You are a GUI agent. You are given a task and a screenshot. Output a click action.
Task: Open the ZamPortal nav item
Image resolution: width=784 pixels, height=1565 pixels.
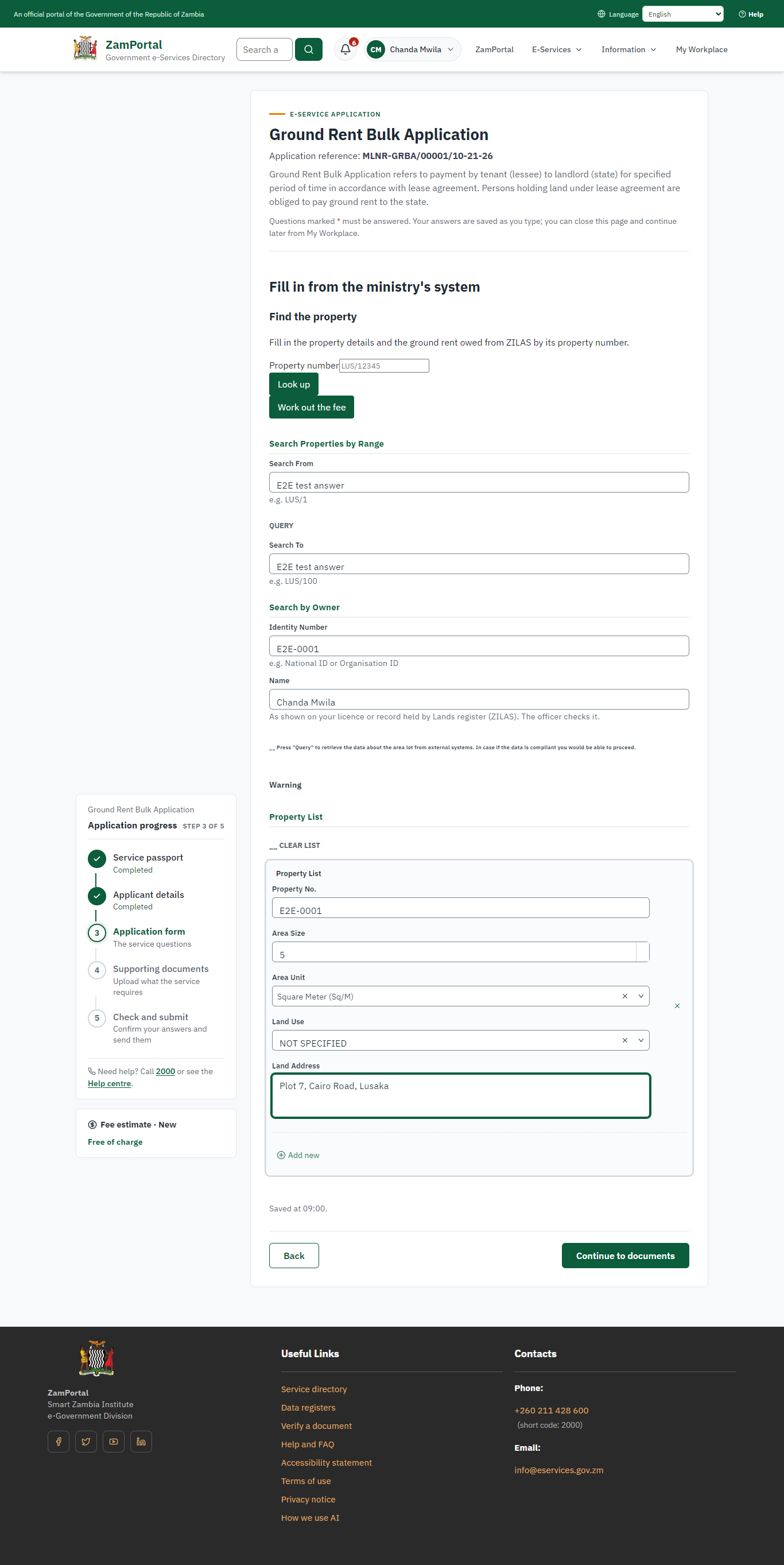[494, 50]
